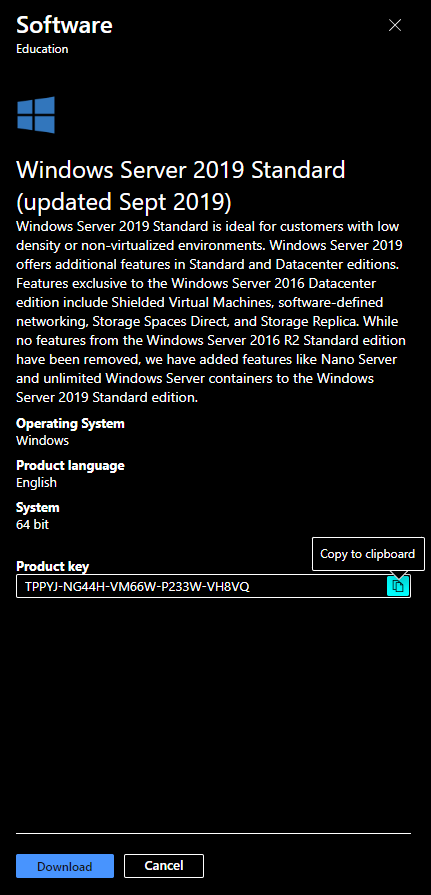
Task: Click the Windows operating system value
Action: [x=43, y=441]
